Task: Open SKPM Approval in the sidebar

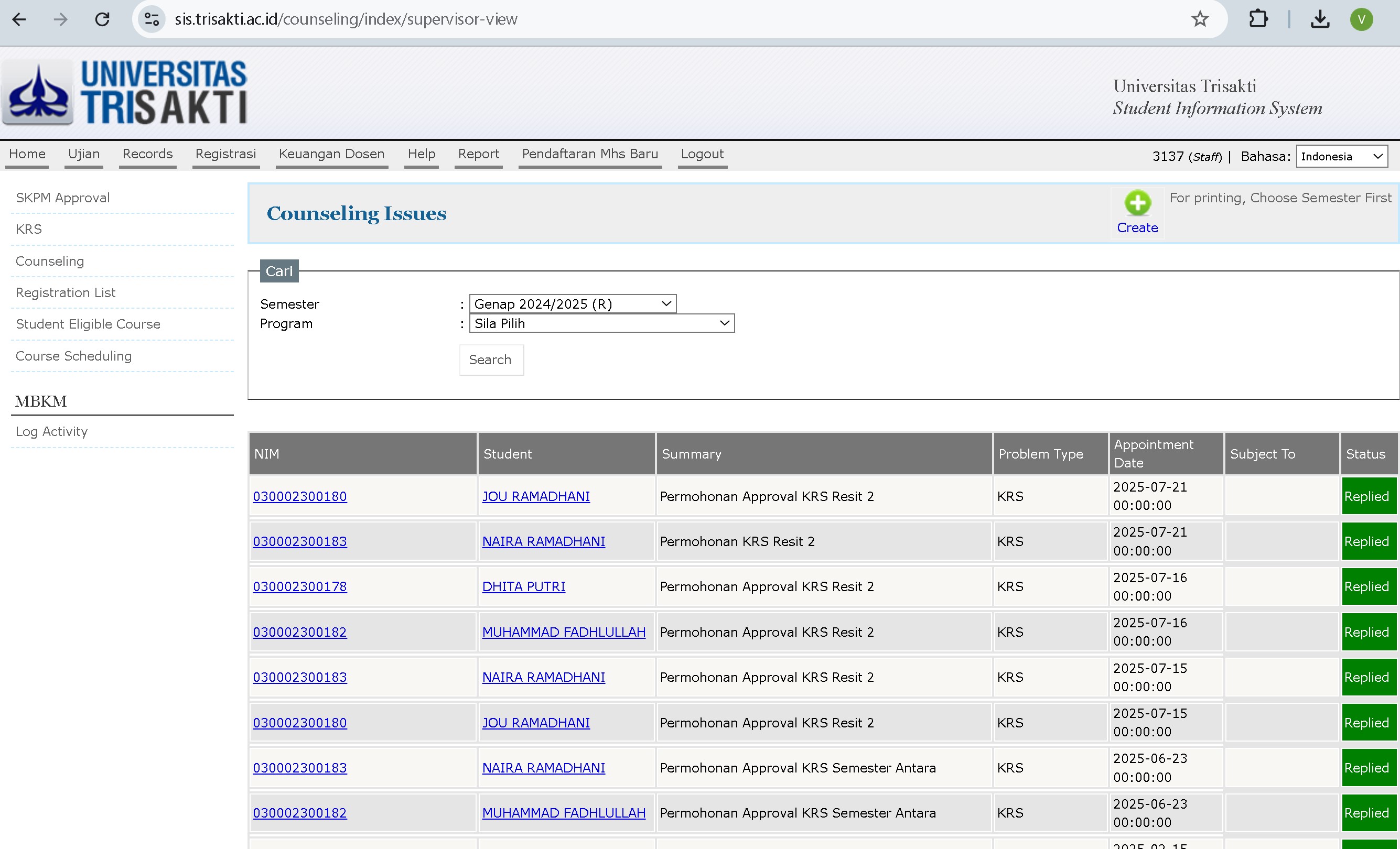Action: [62, 198]
